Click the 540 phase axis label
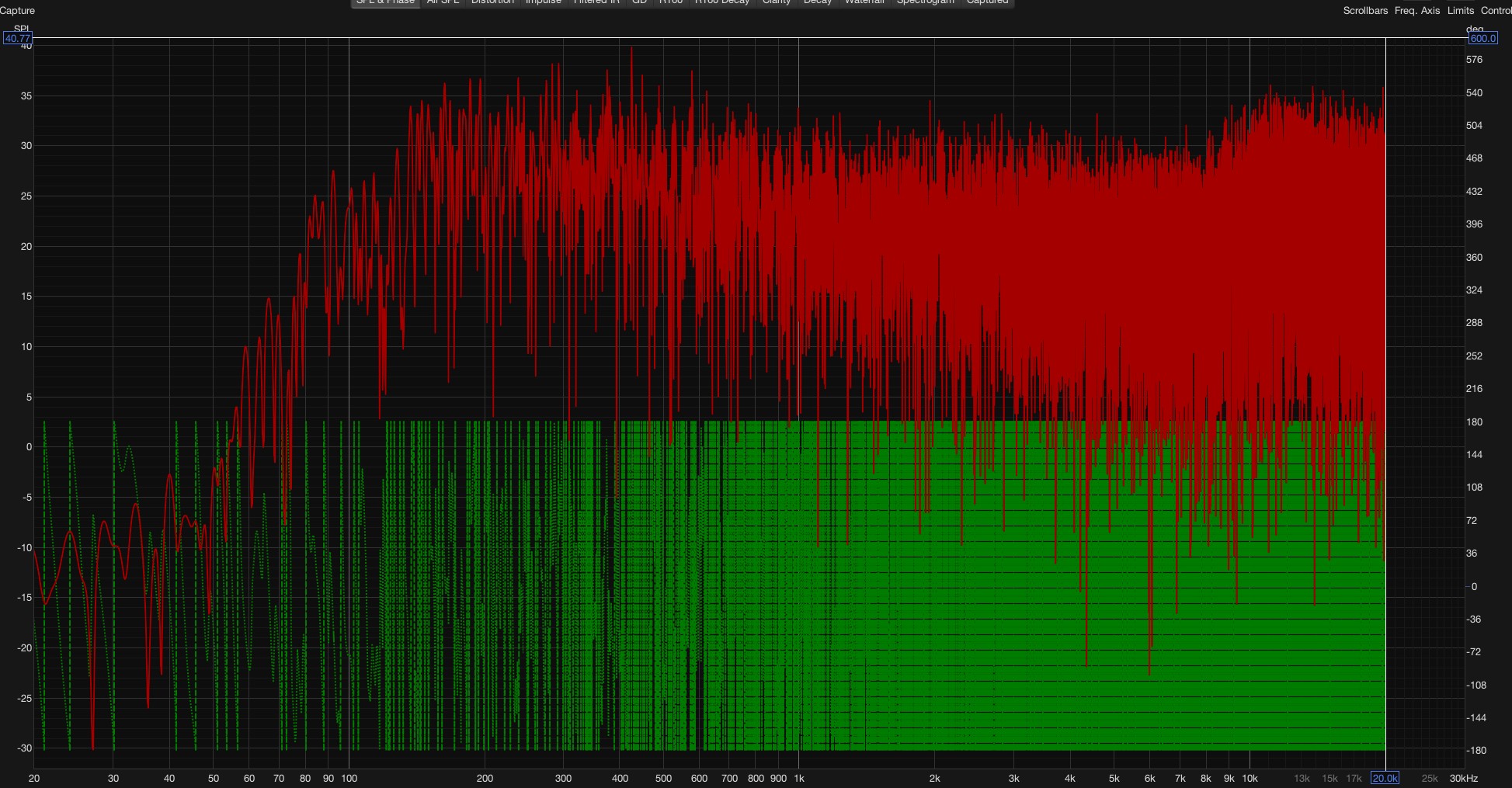The width and height of the screenshot is (1512, 788). pos(1474,92)
